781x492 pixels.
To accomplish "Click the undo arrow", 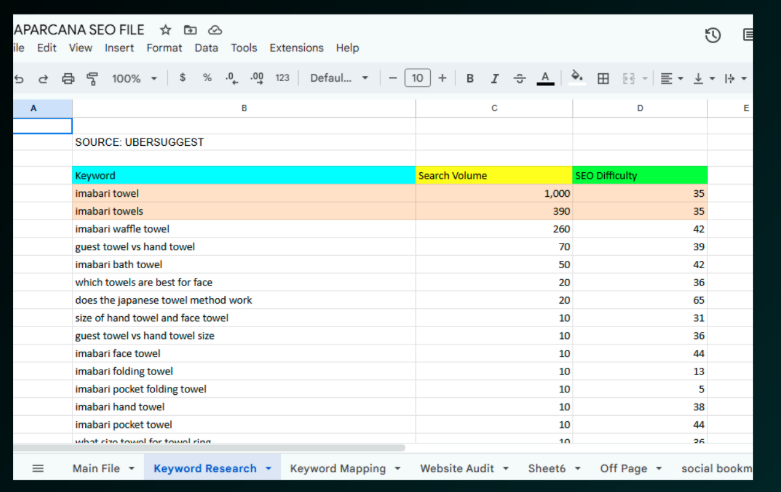I will pos(19,79).
